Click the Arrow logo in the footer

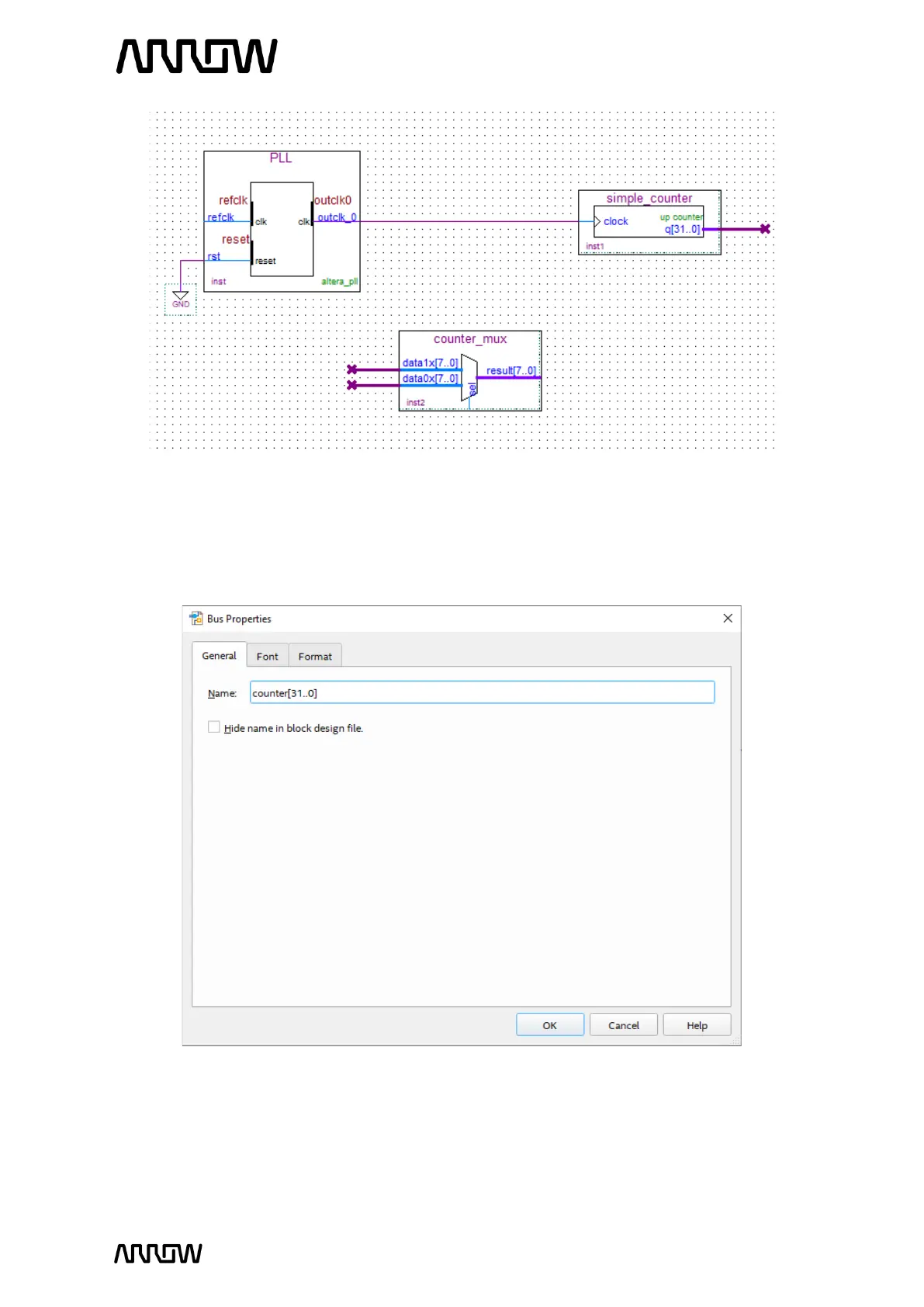(x=158, y=1253)
